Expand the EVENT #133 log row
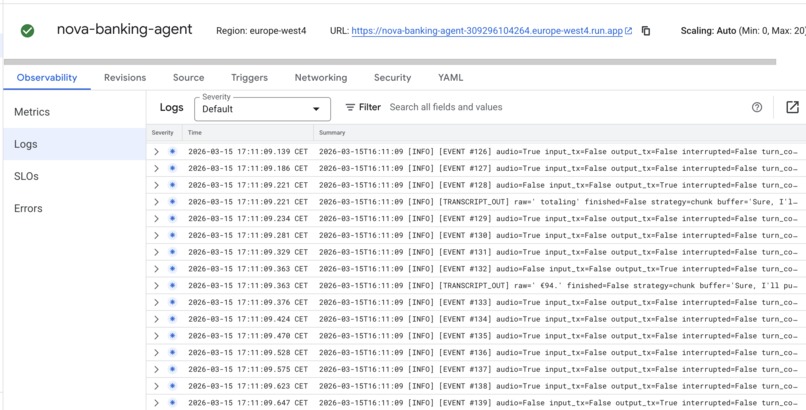Viewport: 806px width, 410px height. [156, 302]
